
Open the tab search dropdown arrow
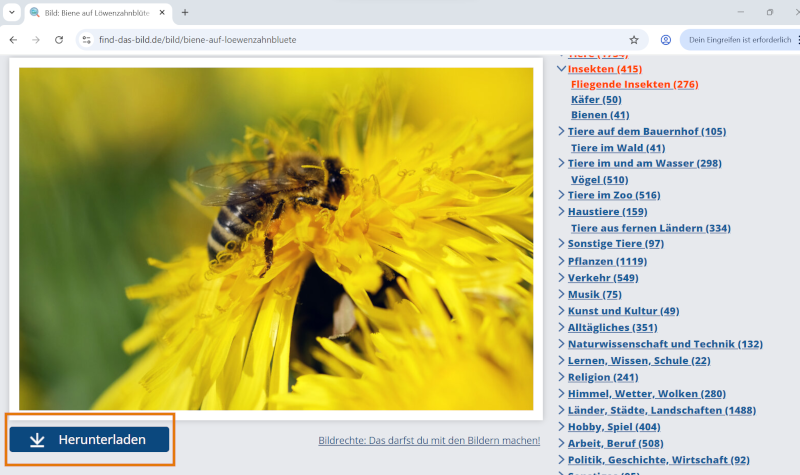11,12
